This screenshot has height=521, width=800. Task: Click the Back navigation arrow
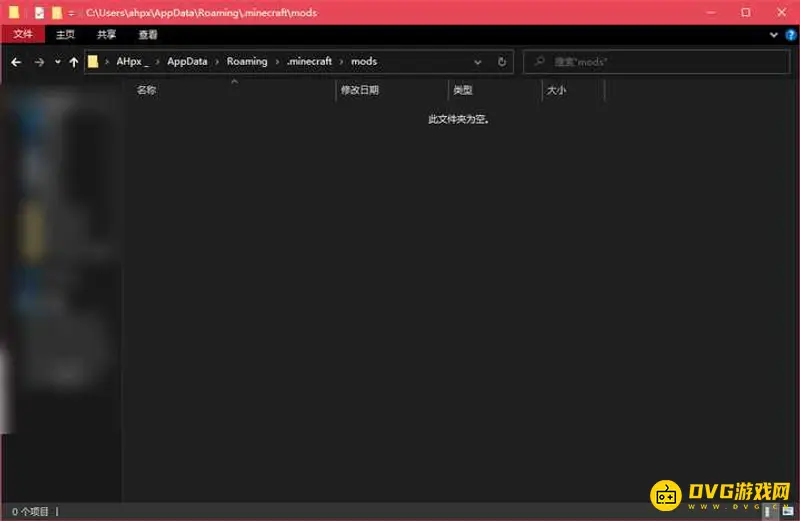[x=16, y=62]
